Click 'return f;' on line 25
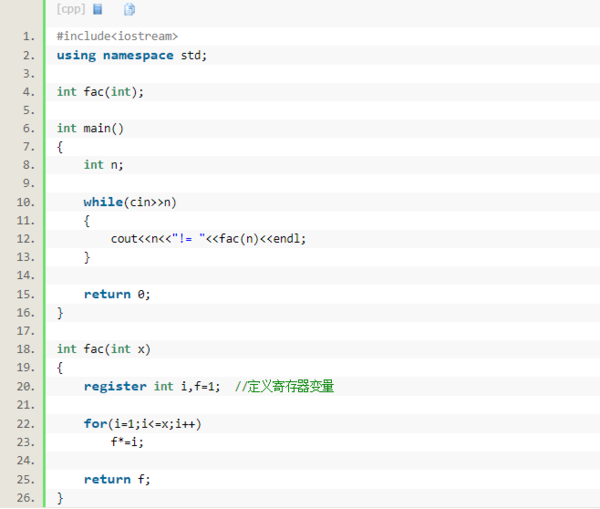The image size is (600, 509). (x=117, y=479)
